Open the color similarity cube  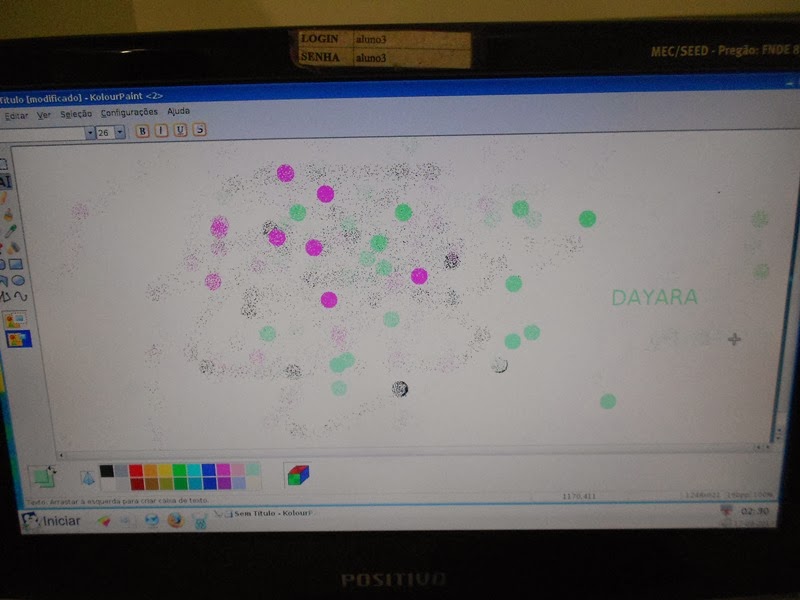point(298,475)
